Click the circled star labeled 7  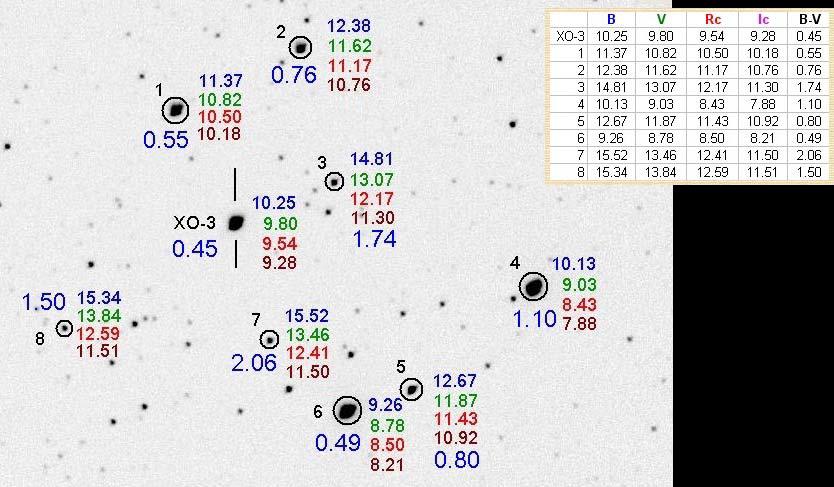click(x=269, y=340)
